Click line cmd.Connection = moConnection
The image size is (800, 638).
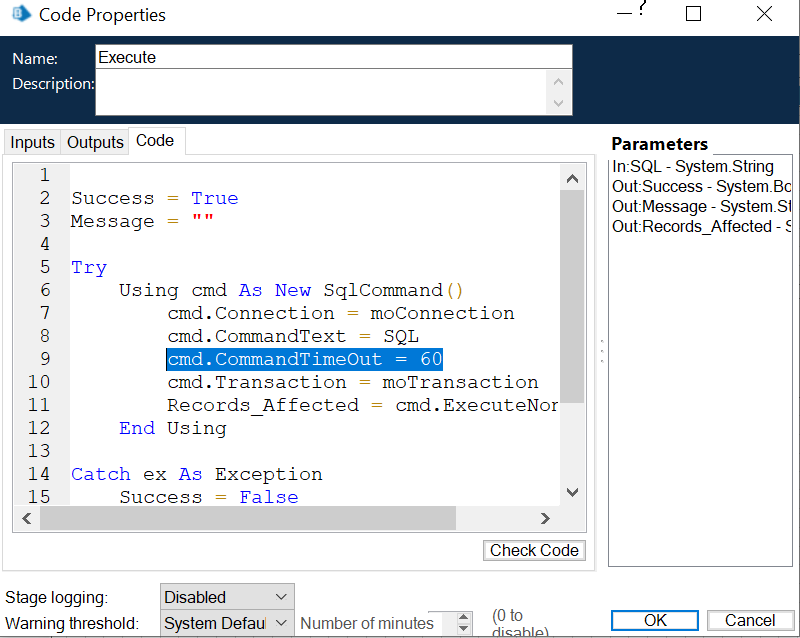coord(341,313)
